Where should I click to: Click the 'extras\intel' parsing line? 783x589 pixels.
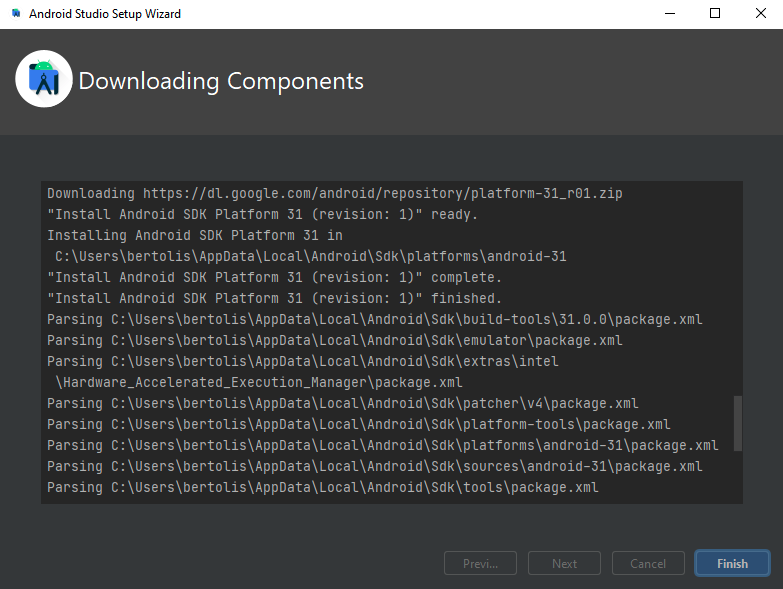pos(303,361)
